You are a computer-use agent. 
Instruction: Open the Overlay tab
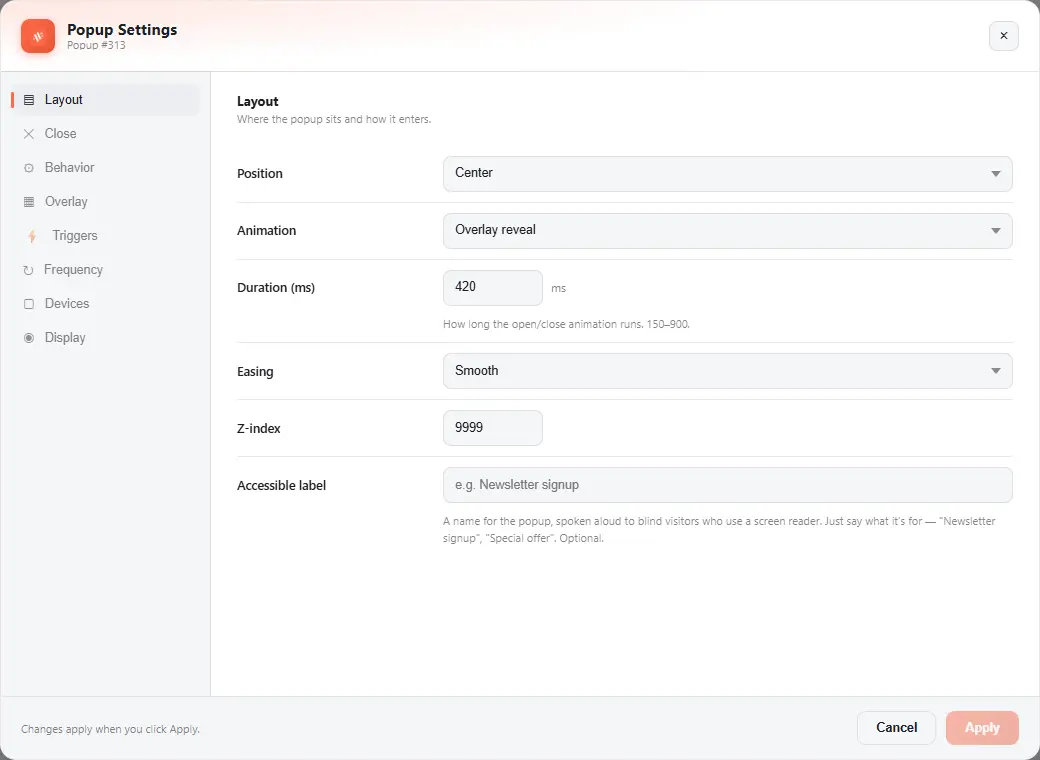pyautogui.click(x=105, y=202)
